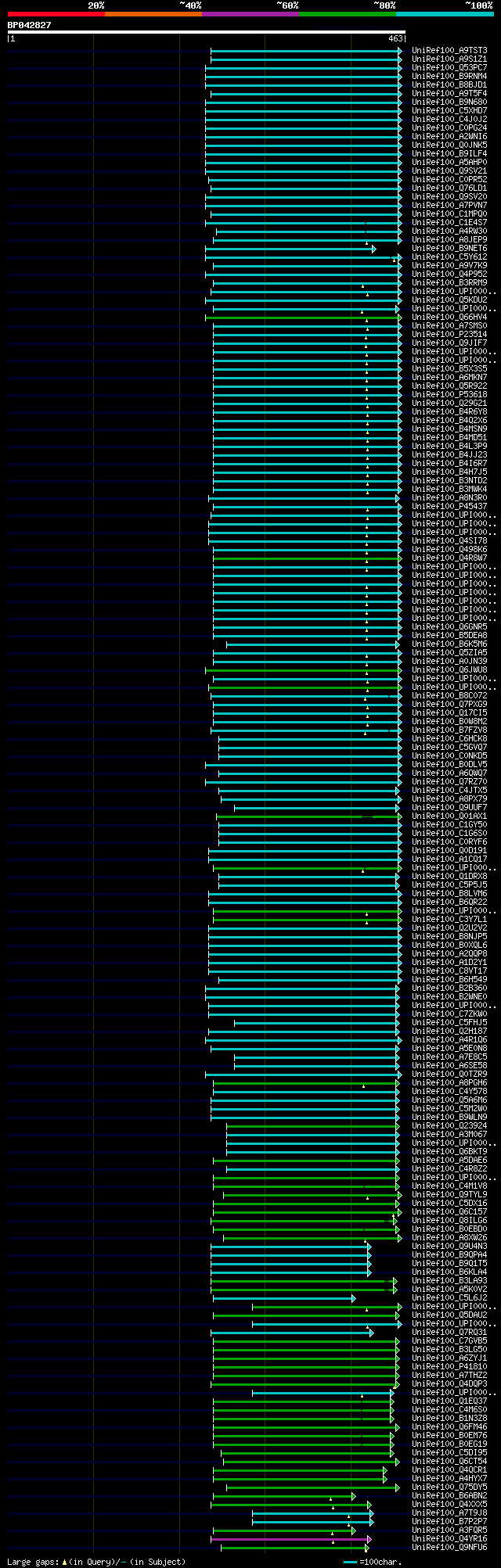The height and width of the screenshot is (1568, 501).
Task: Click the purple ~60% identity legend segment
Action: tap(250, 14)
